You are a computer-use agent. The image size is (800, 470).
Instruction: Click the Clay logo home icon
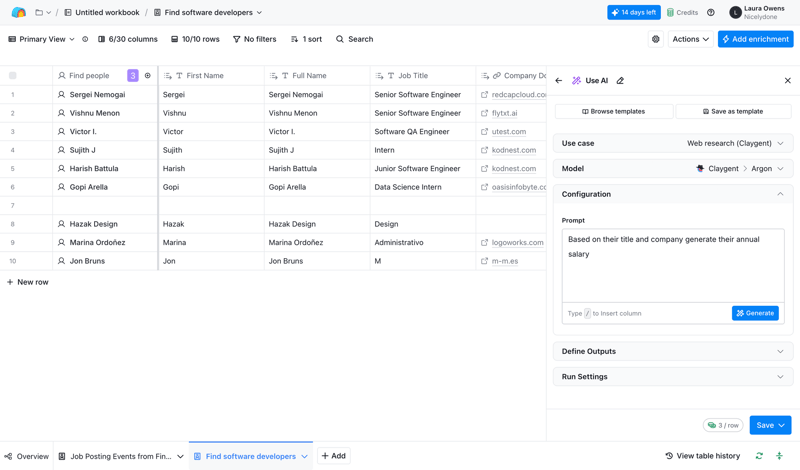[x=18, y=12]
